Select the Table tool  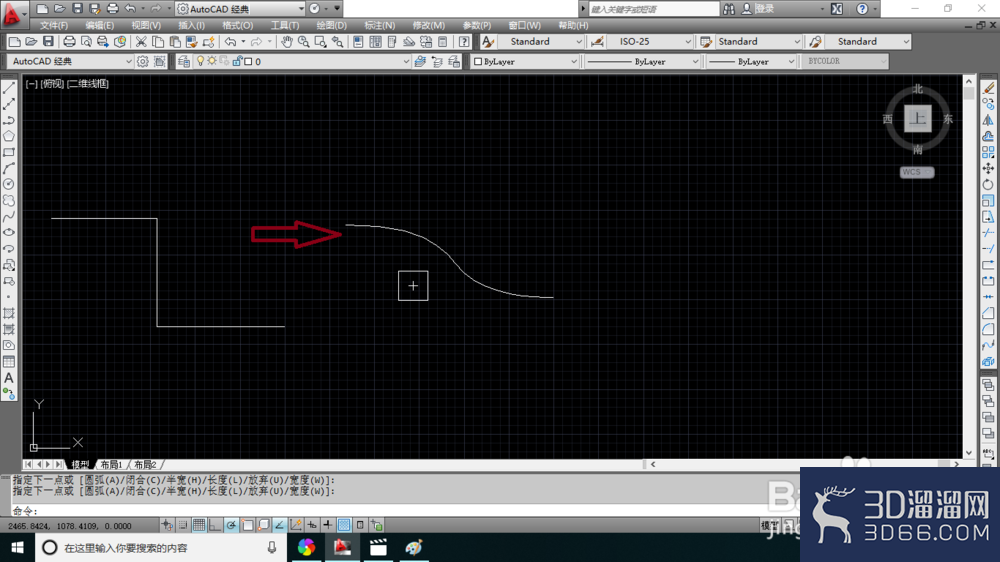(9, 362)
